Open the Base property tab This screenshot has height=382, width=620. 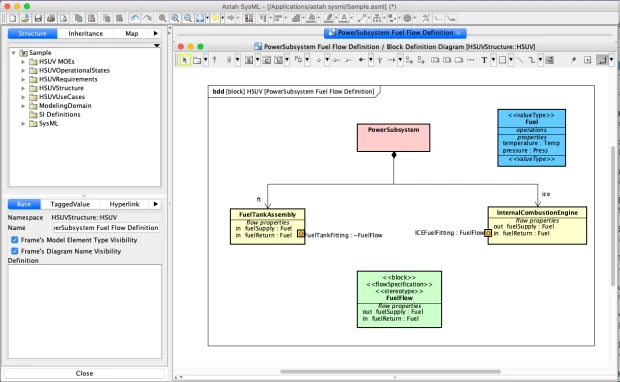pyautogui.click(x=24, y=204)
